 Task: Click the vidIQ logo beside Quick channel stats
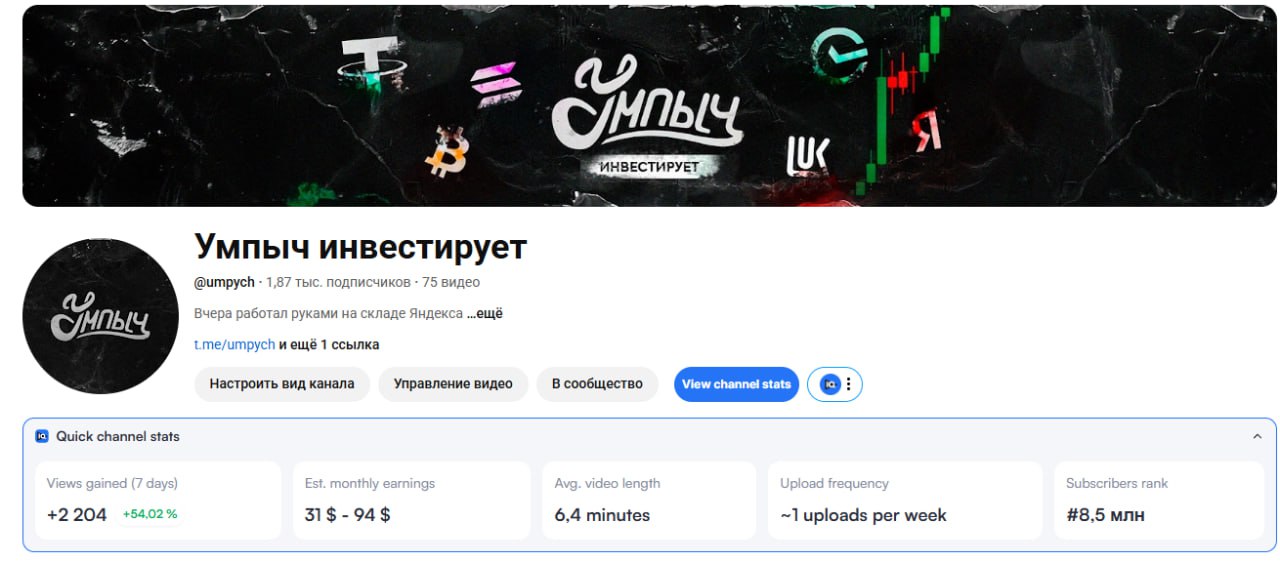(x=42, y=436)
